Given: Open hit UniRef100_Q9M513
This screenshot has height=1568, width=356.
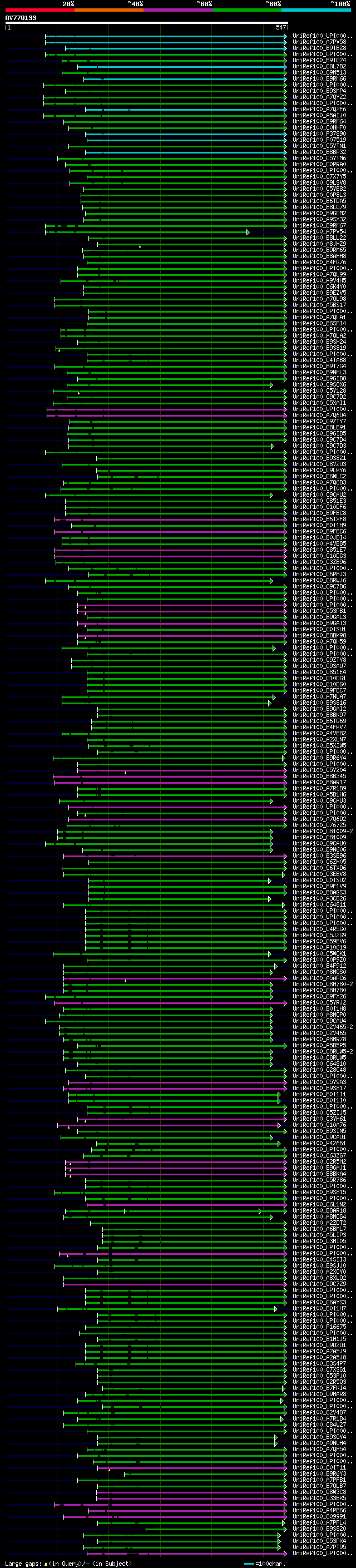Looking at the screenshot, I should (319, 72).
